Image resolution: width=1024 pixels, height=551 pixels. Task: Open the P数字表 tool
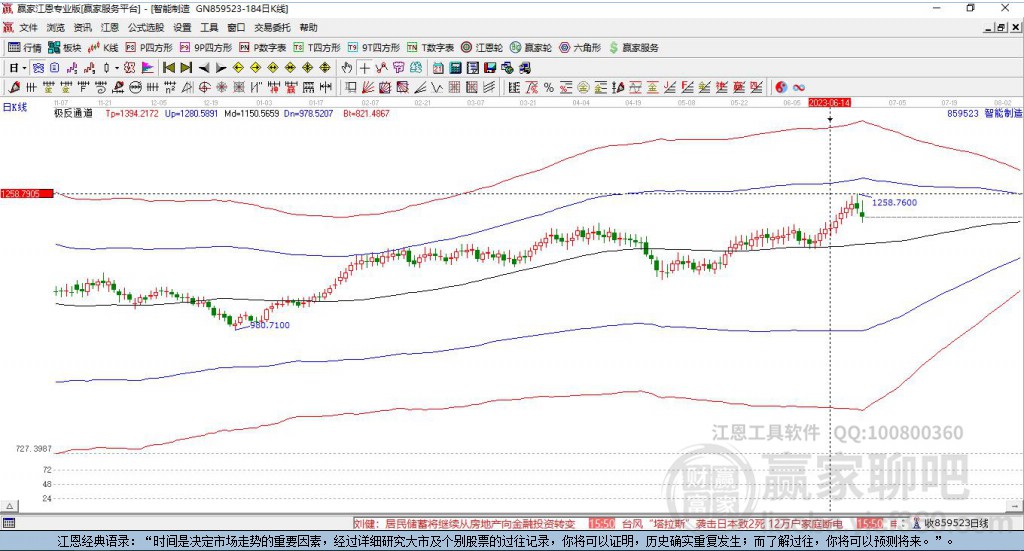(263, 48)
